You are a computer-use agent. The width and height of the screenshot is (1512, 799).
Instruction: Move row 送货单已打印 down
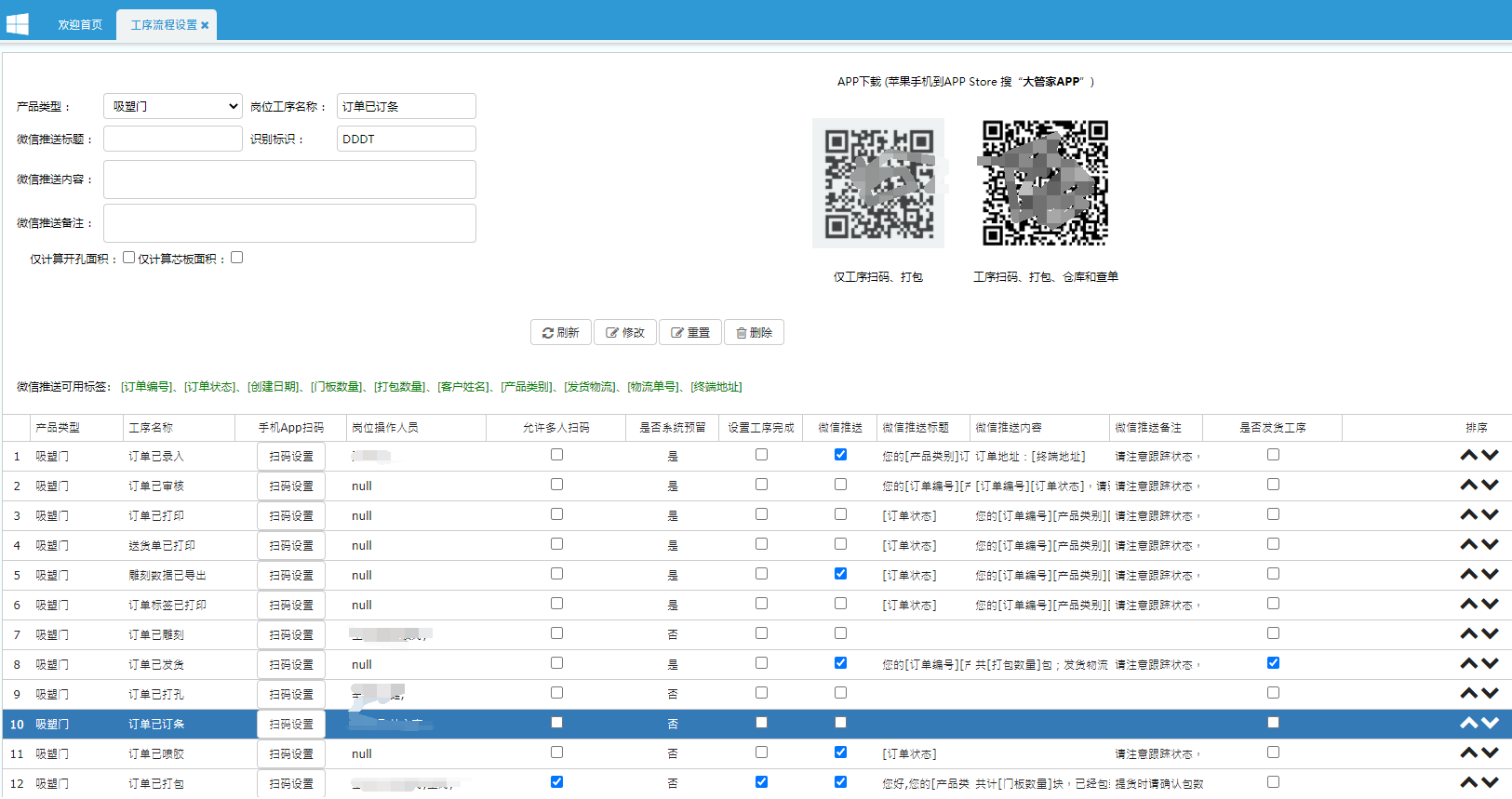click(x=1490, y=545)
